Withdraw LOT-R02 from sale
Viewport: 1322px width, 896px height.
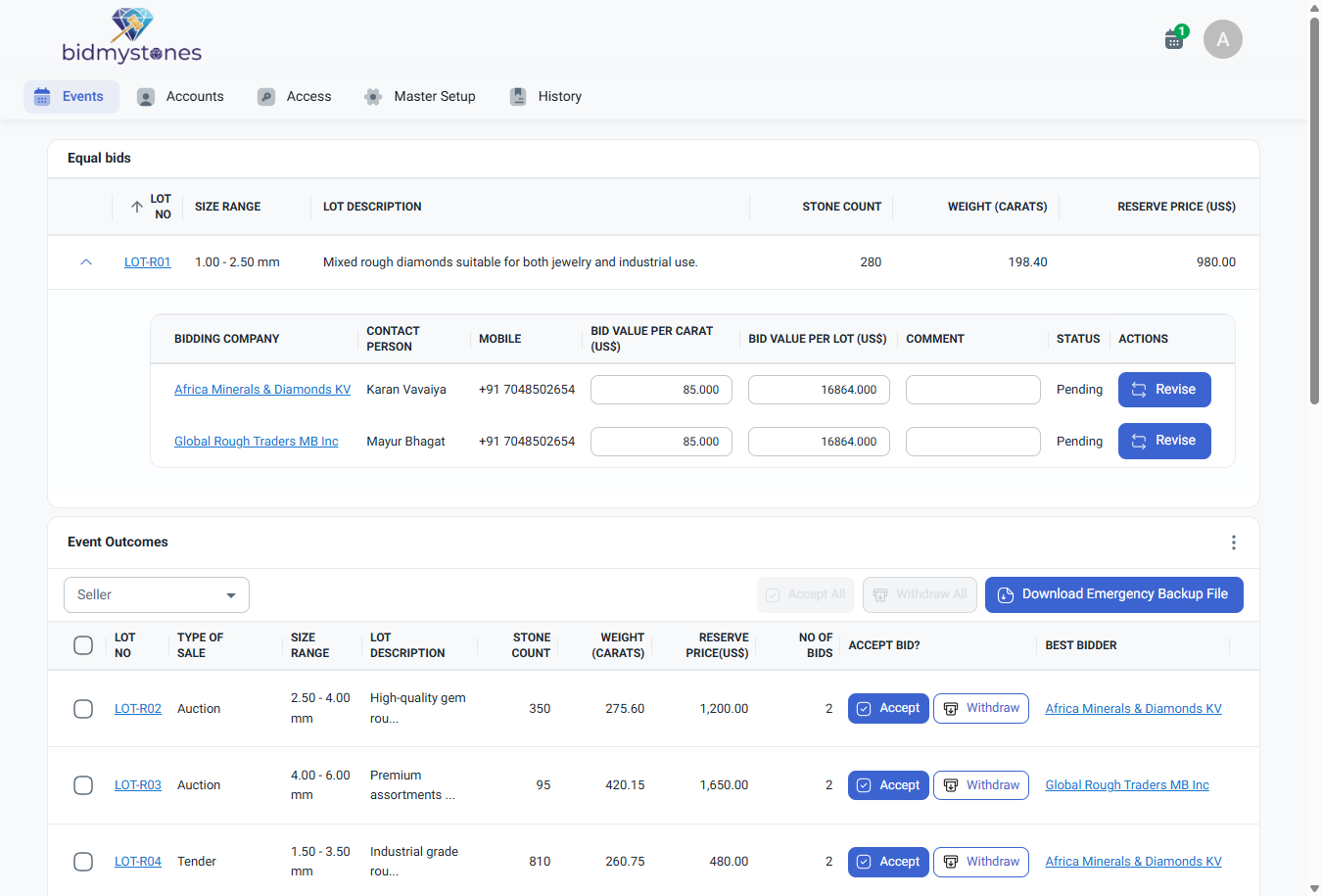[x=981, y=709]
